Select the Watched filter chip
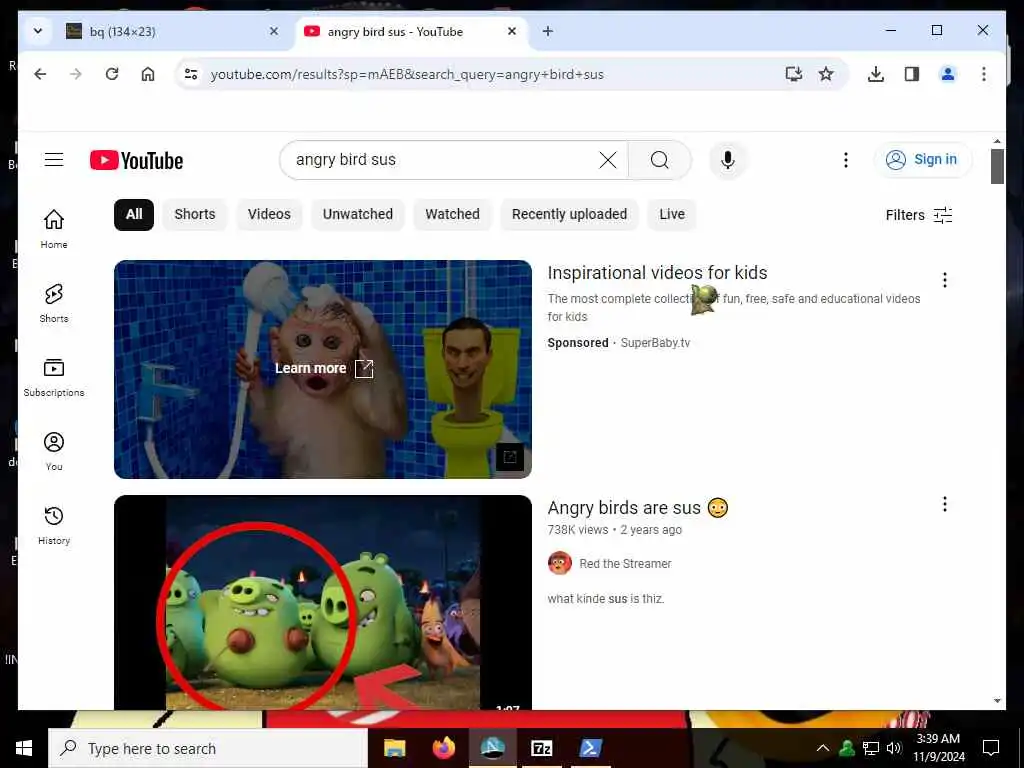The width and height of the screenshot is (1024, 768). 452,214
